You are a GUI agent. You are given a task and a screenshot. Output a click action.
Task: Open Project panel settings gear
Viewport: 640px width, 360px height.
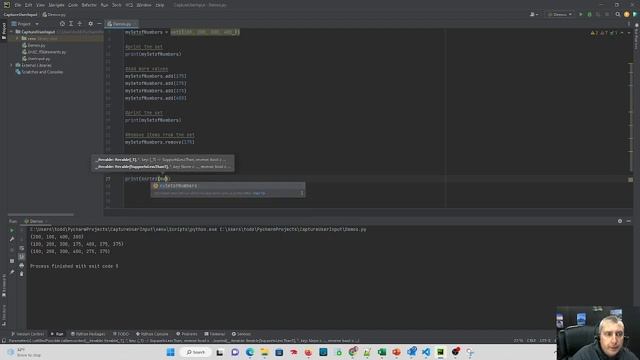tap(91, 24)
